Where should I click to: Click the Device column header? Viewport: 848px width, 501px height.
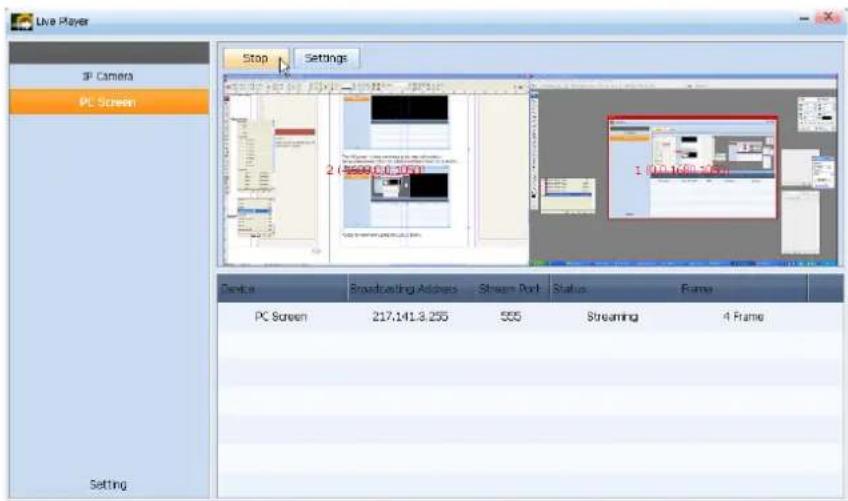coord(282,288)
